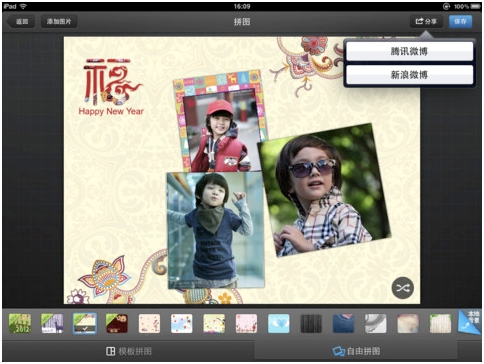Tap 添加图片 to add photos
The width and height of the screenshot is (484, 364).
pos(59,21)
